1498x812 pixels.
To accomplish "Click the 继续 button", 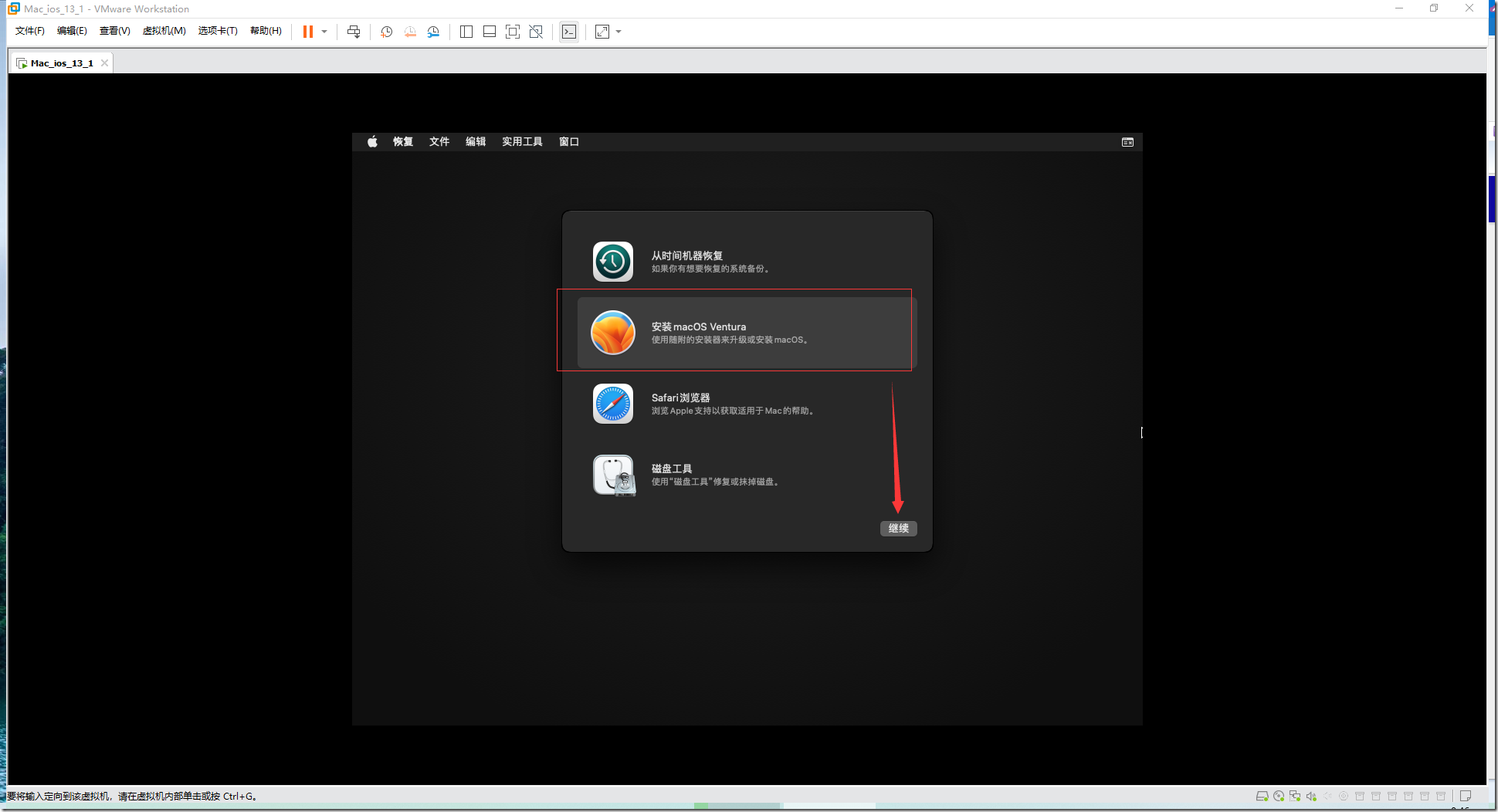I will point(899,528).
